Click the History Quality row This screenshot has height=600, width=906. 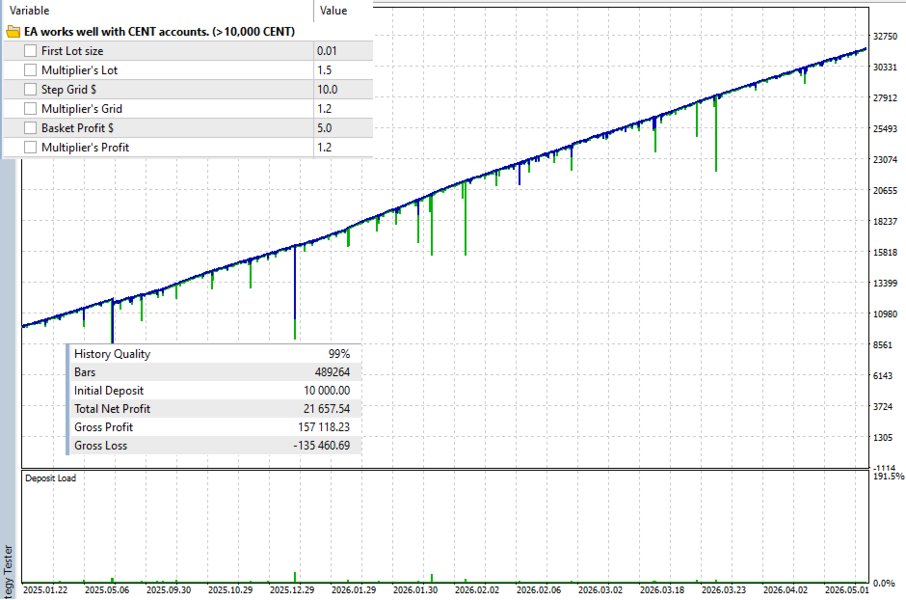click(x=212, y=354)
